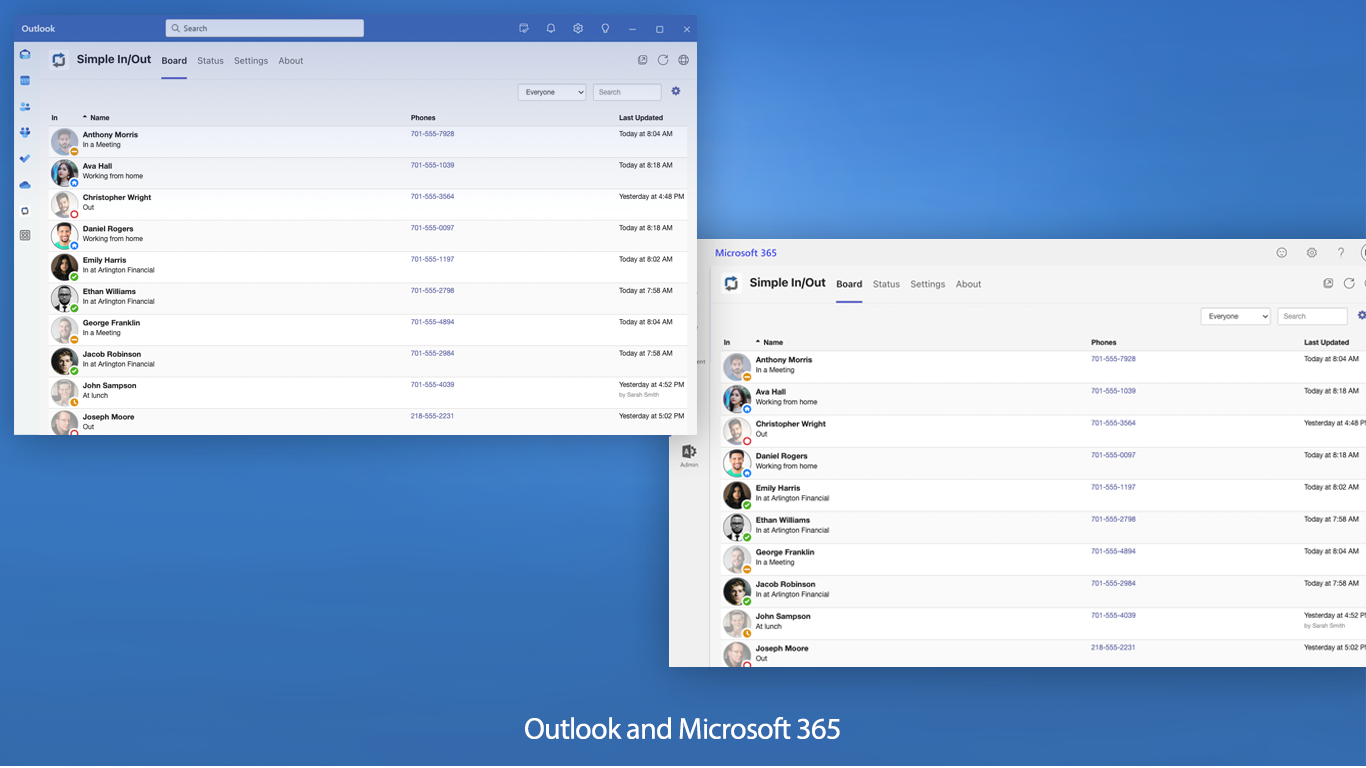Refresh the Simple In/Out board in Microsoft 365
The height and width of the screenshot is (768, 1366).
pos(1349,284)
